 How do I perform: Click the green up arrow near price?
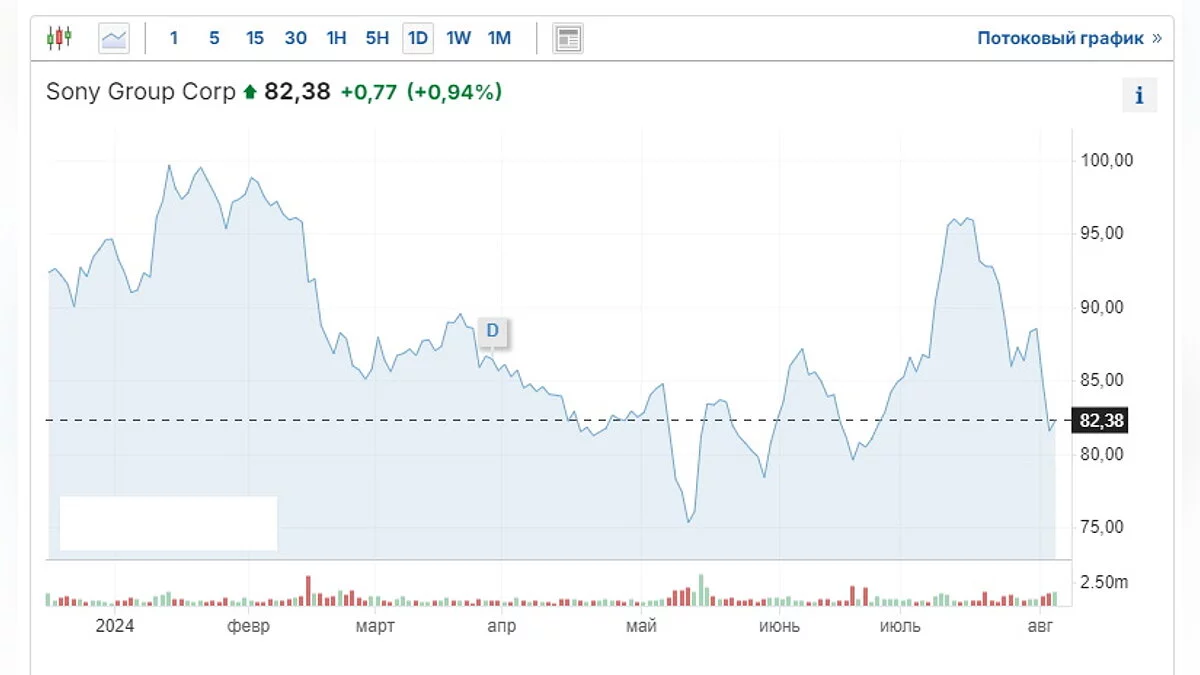point(250,93)
